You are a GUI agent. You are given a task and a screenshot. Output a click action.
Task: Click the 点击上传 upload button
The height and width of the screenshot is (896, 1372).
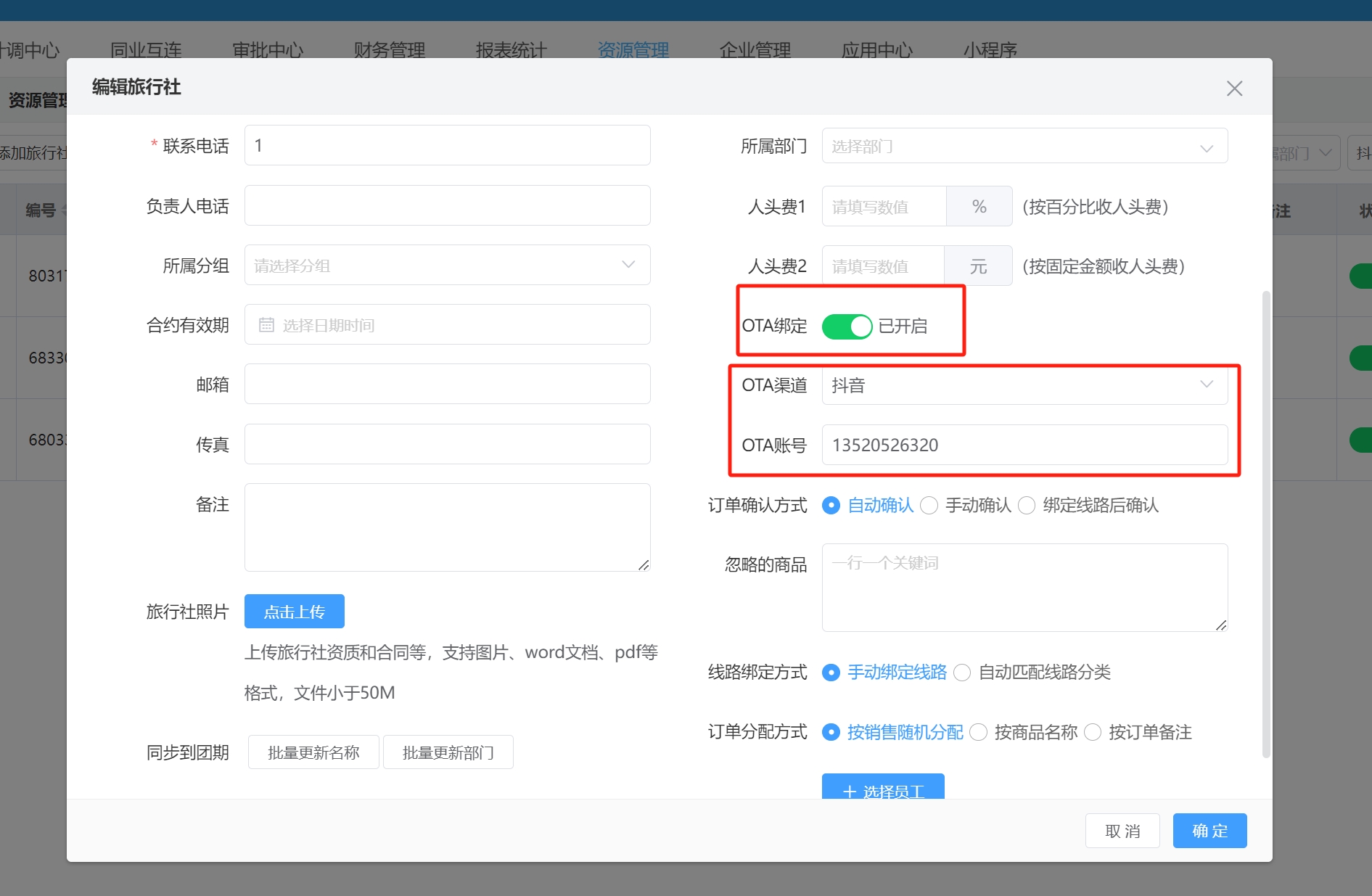pyautogui.click(x=294, y=612)
